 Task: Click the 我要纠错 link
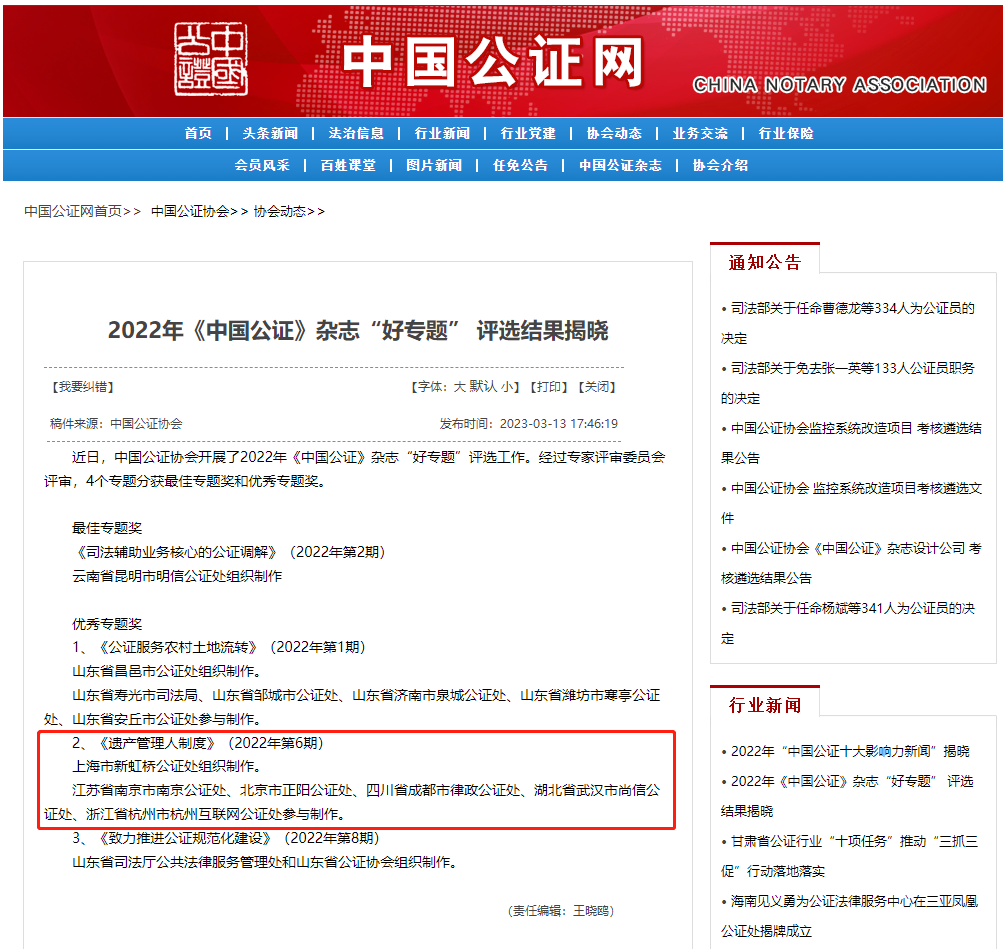click(x=83, y=387)
